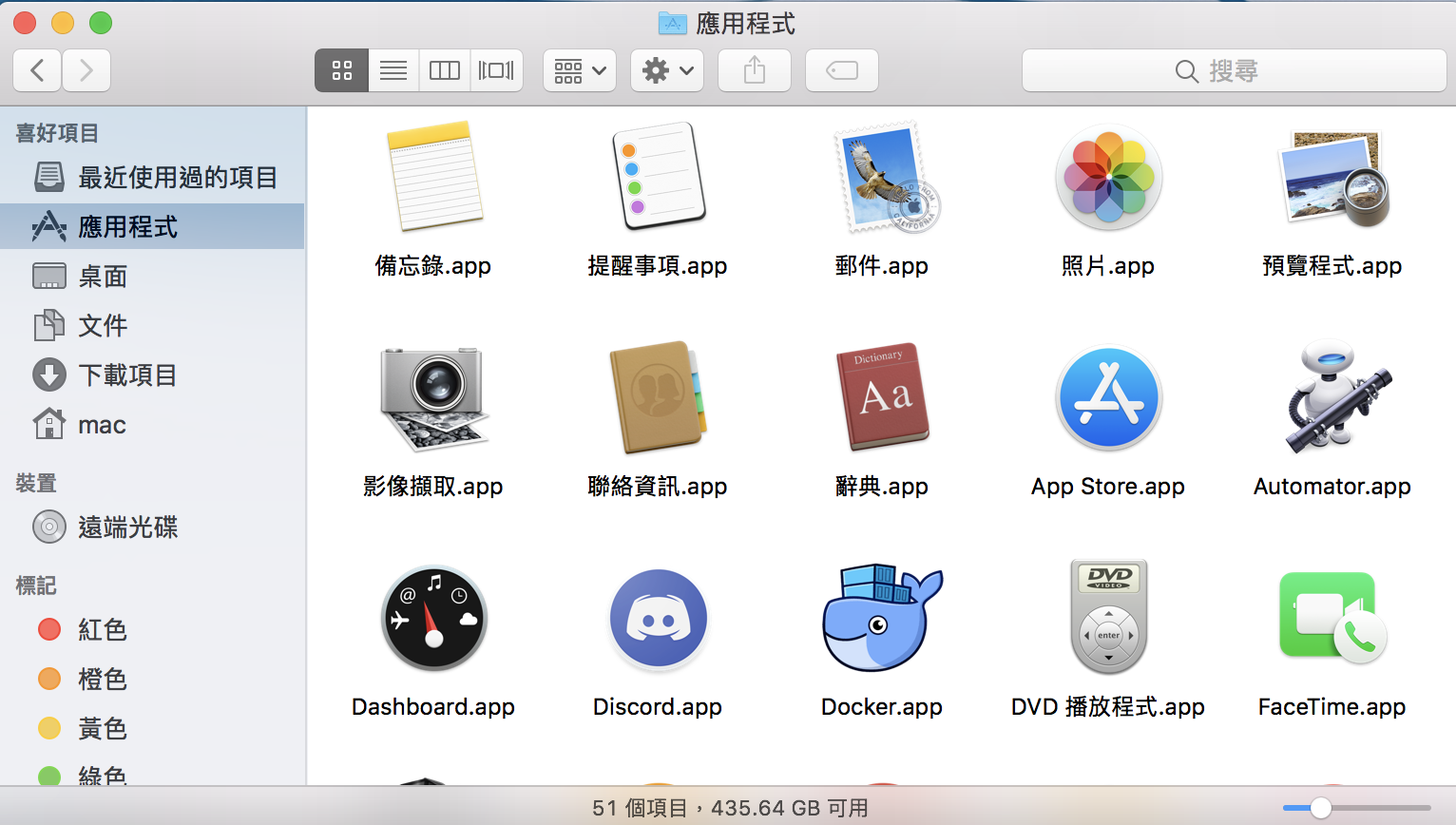Filter by the 橙色 tag
The width and height of the screenshot is (1456, 825).
pos(153,679)
